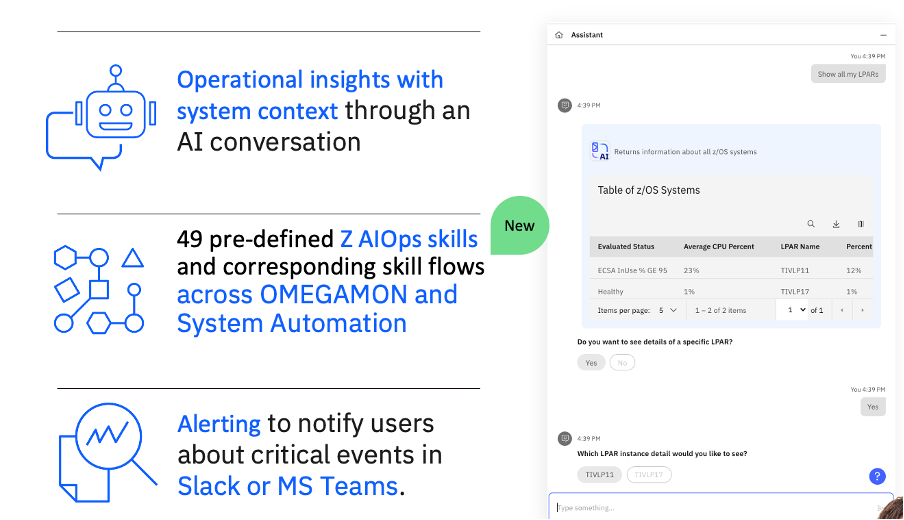This screenshot has width=904, height=520.
Task: Go to next table page arrow
Action: pos(862,310)
